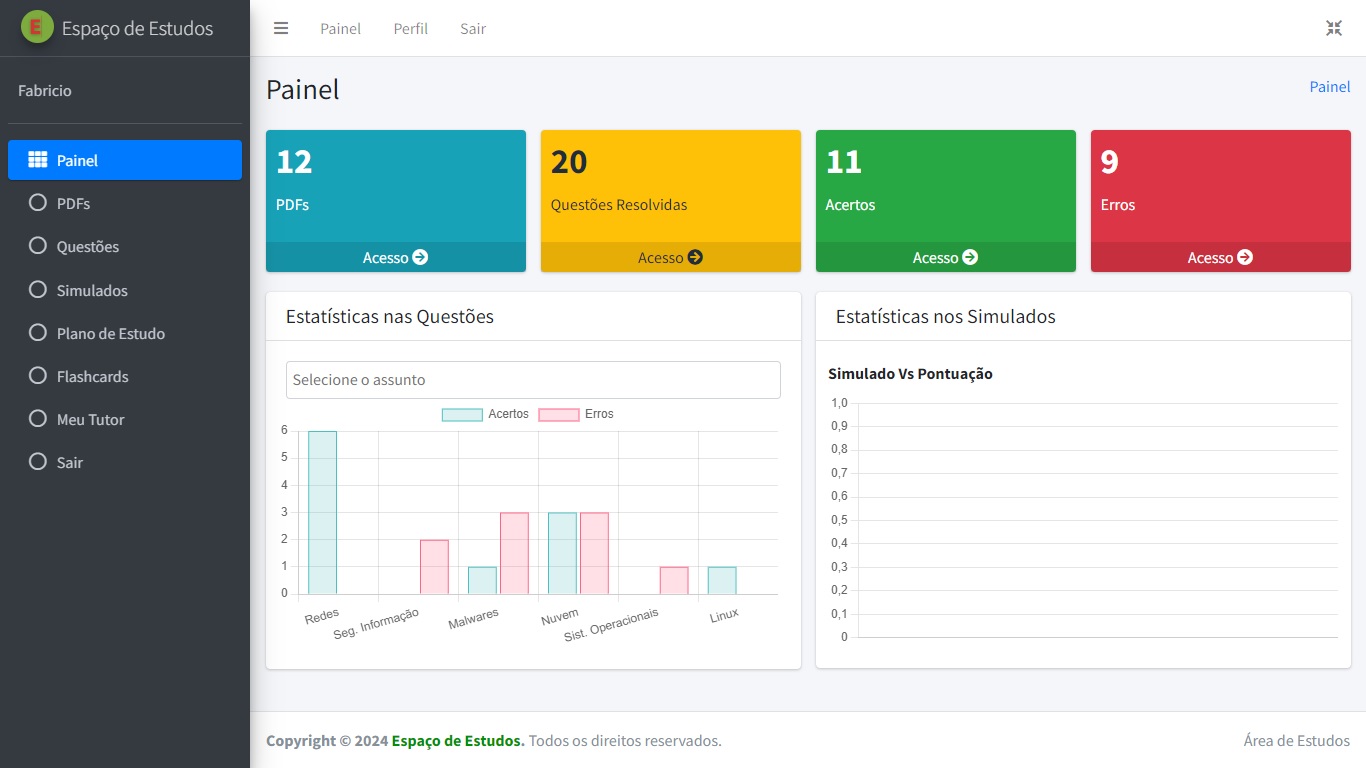Click the Espaço de Estudos logo

pyautogui.click(x=37, y=28)
